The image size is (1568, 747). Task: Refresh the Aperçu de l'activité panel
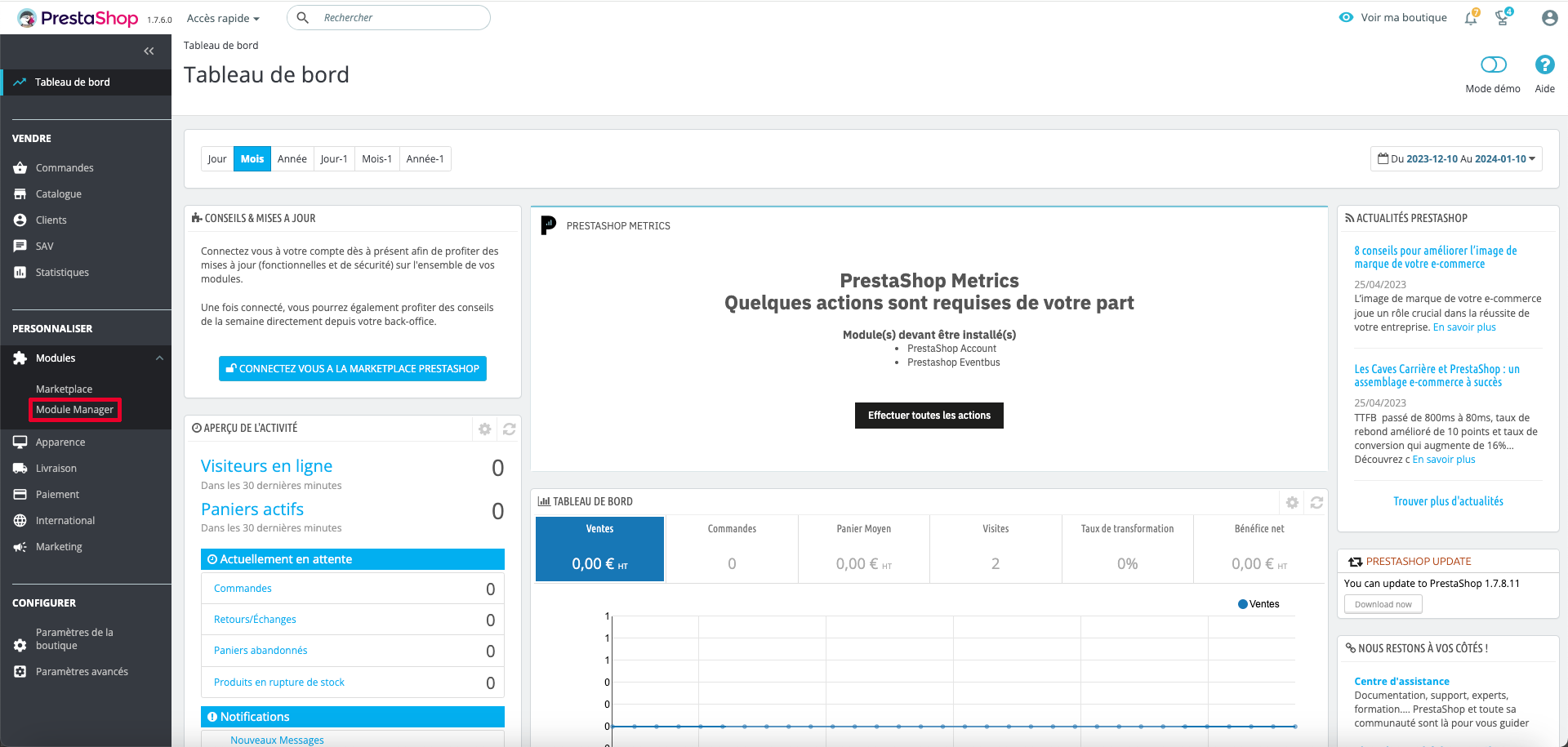[510, 429]
